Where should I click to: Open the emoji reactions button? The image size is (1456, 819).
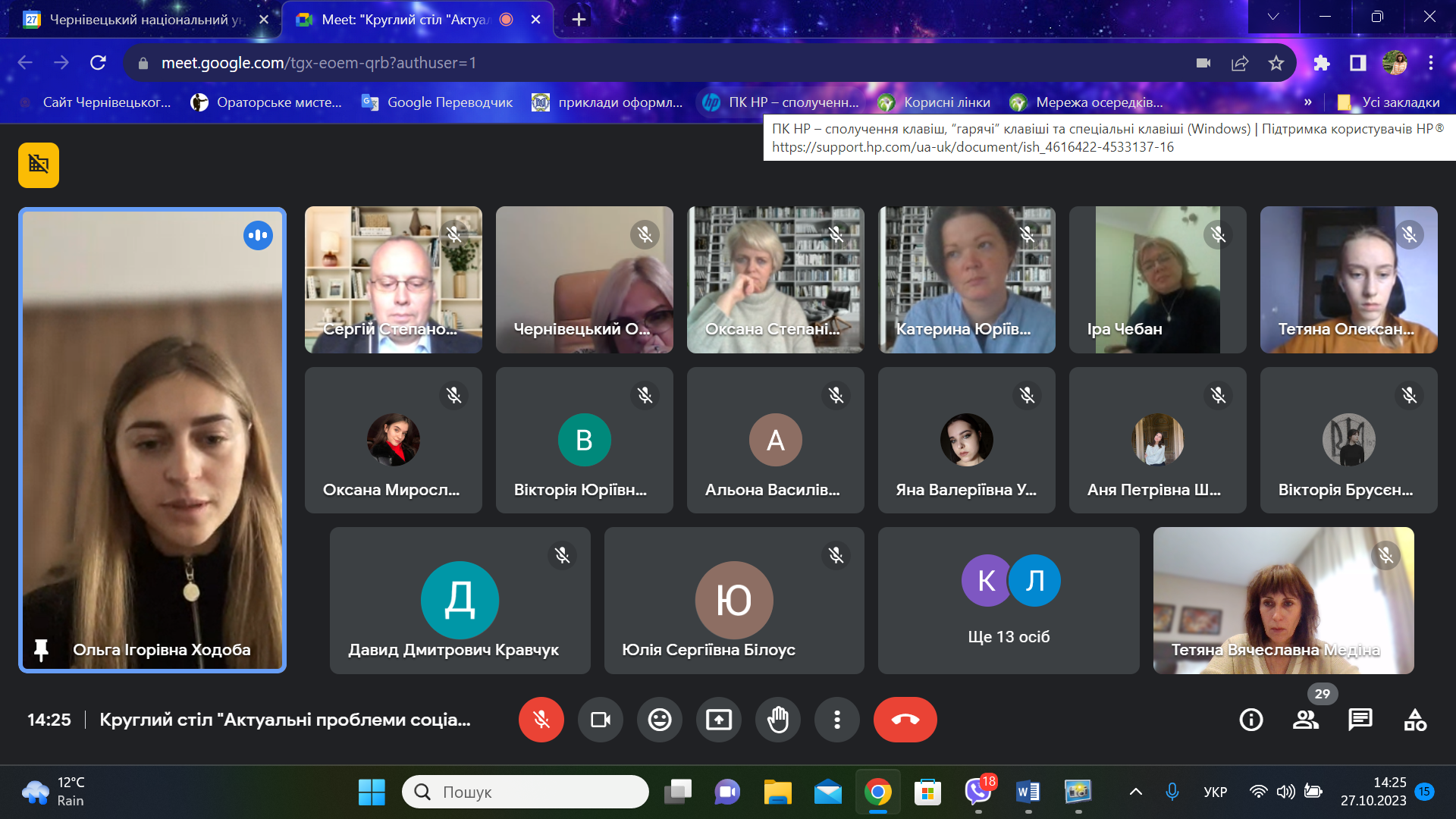659,719
